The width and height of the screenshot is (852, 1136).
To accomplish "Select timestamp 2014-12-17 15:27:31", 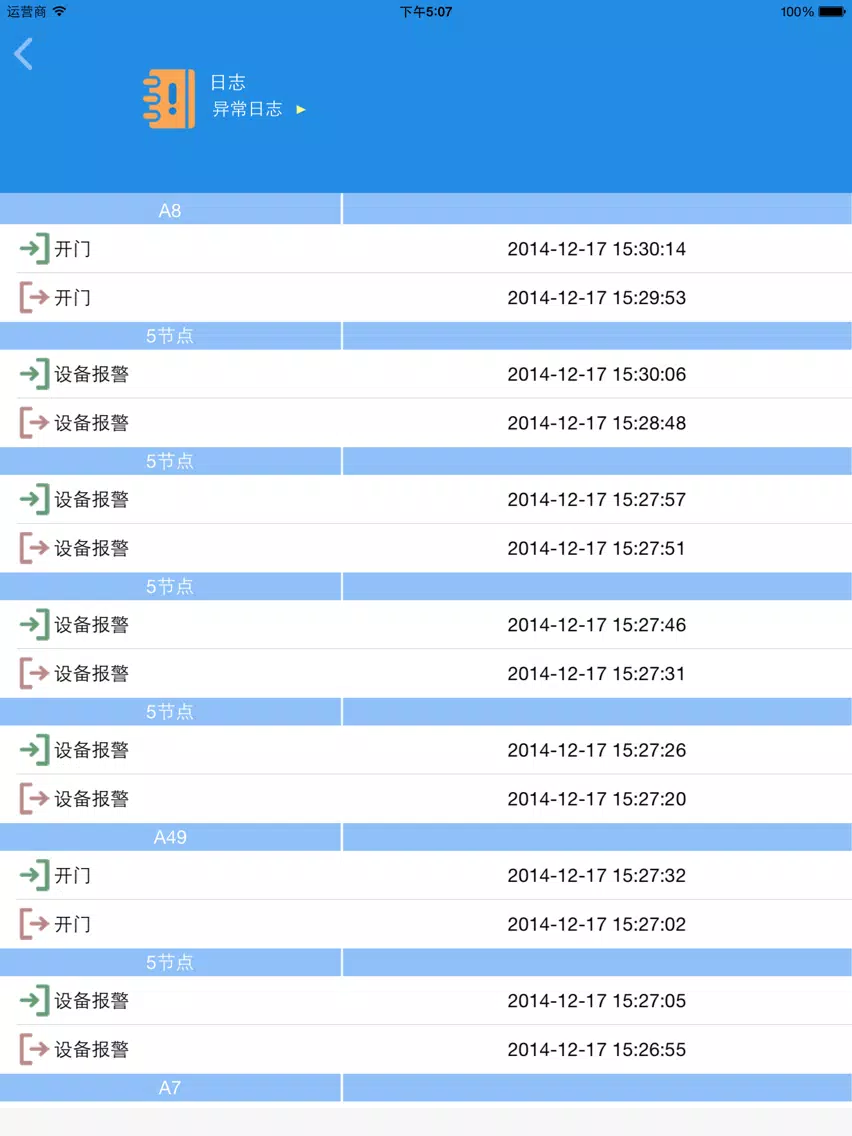I will [x=596, y=673].
